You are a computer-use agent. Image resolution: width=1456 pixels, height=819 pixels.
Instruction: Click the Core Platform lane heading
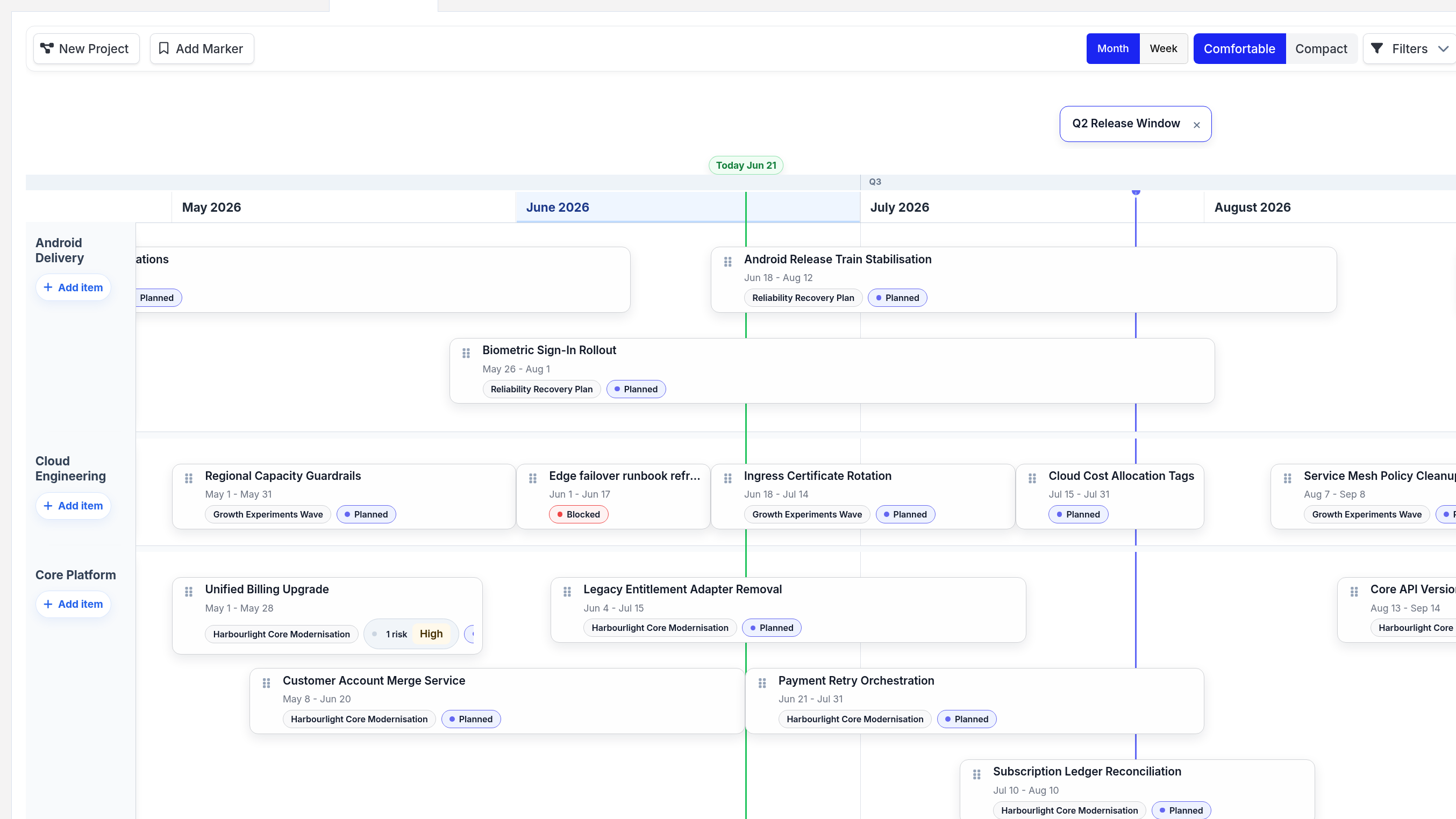pyautogui.click(x=76, y=575)
